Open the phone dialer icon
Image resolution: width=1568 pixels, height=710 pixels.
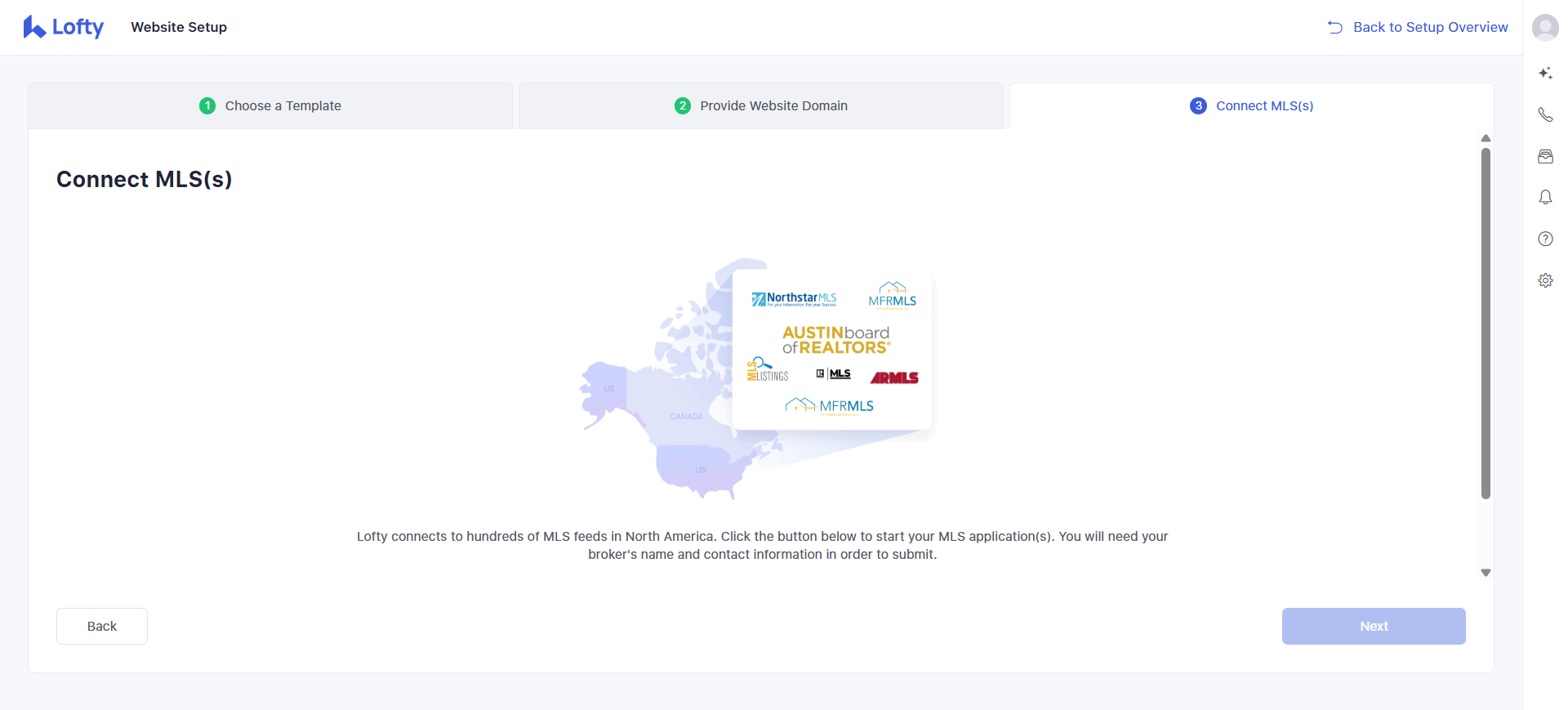[x=1545, y=115]
